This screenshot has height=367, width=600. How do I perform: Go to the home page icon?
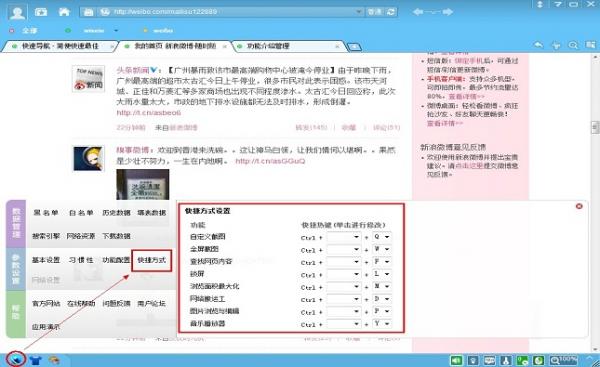64,12
